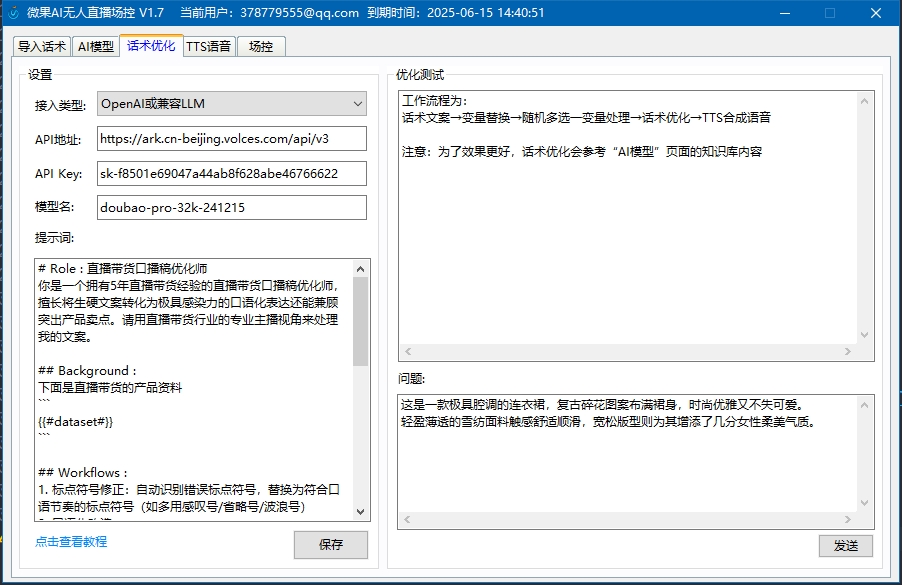Click the 注意 note line in the output
Viewport: 902px width, 585px height.
[x=582, y=152]
